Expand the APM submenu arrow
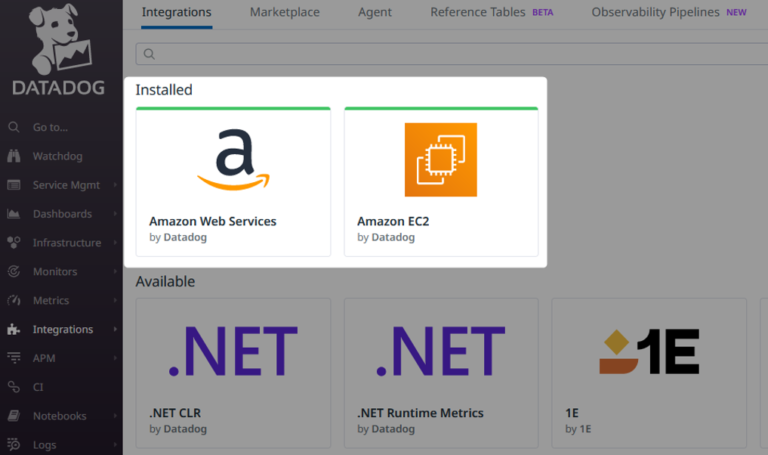This screenshot has height=455, width=768. tap(115, 358)
